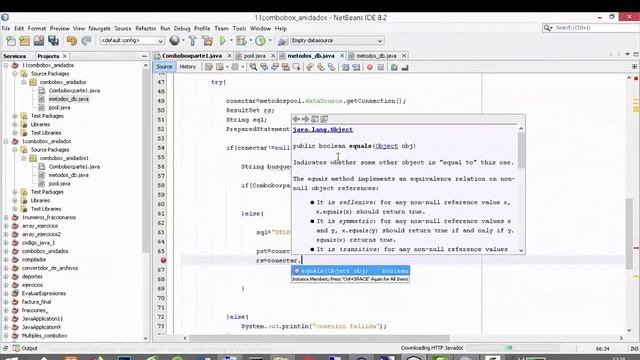Click Javadoc popup open in browser icon
This screenshot has width=640, height=360.
pyautogui.click(x=315, y=119)
